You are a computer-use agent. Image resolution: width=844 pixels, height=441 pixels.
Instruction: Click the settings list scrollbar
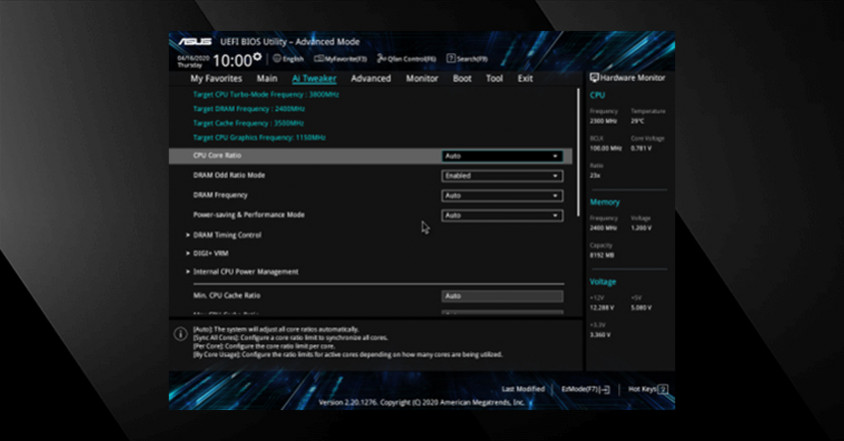tap(578, 153)
